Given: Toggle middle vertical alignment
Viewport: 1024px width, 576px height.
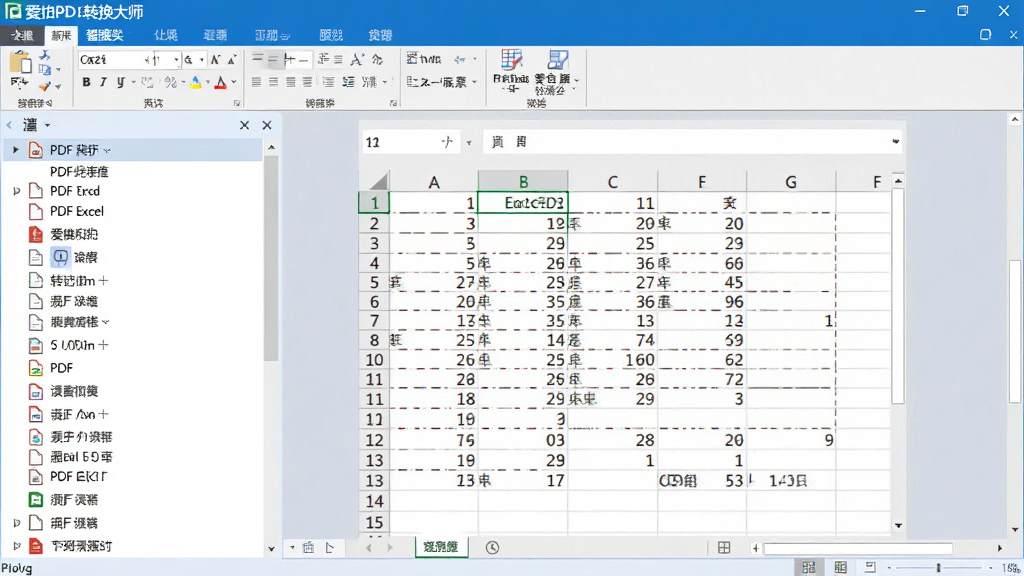Looking at the screenshot, I should coord(274,59).
